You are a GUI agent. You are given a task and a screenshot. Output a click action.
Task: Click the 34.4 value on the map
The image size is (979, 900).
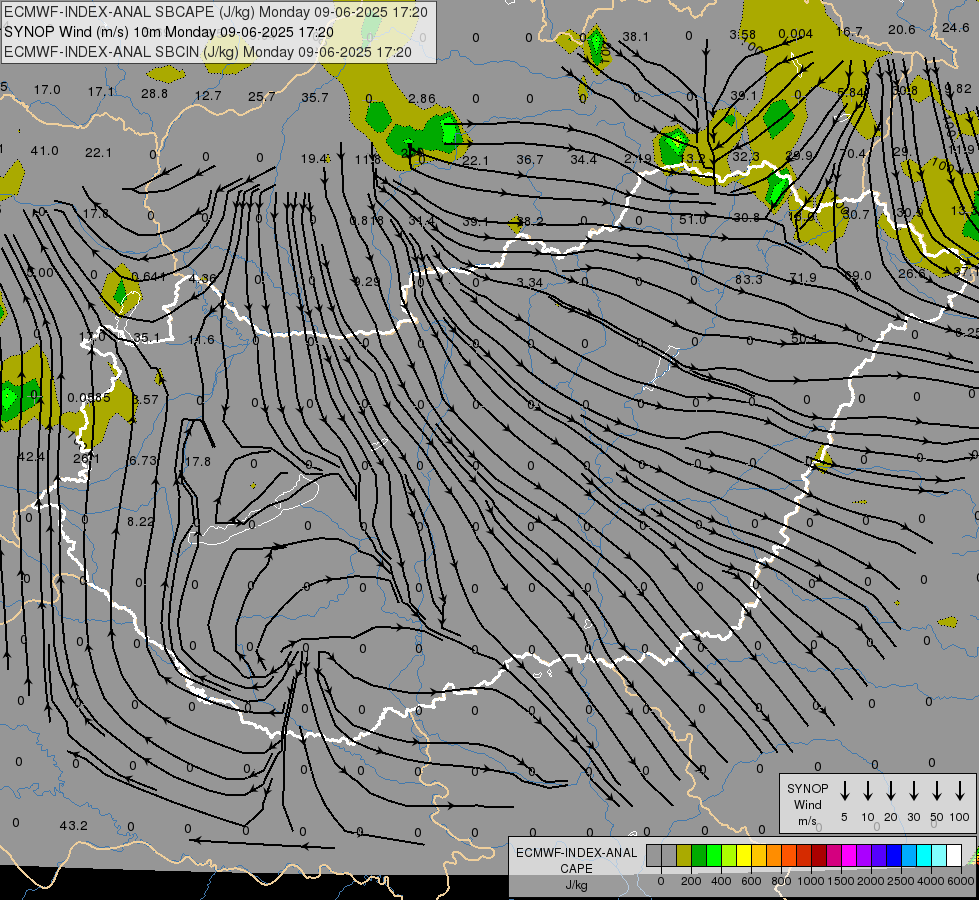583,159
